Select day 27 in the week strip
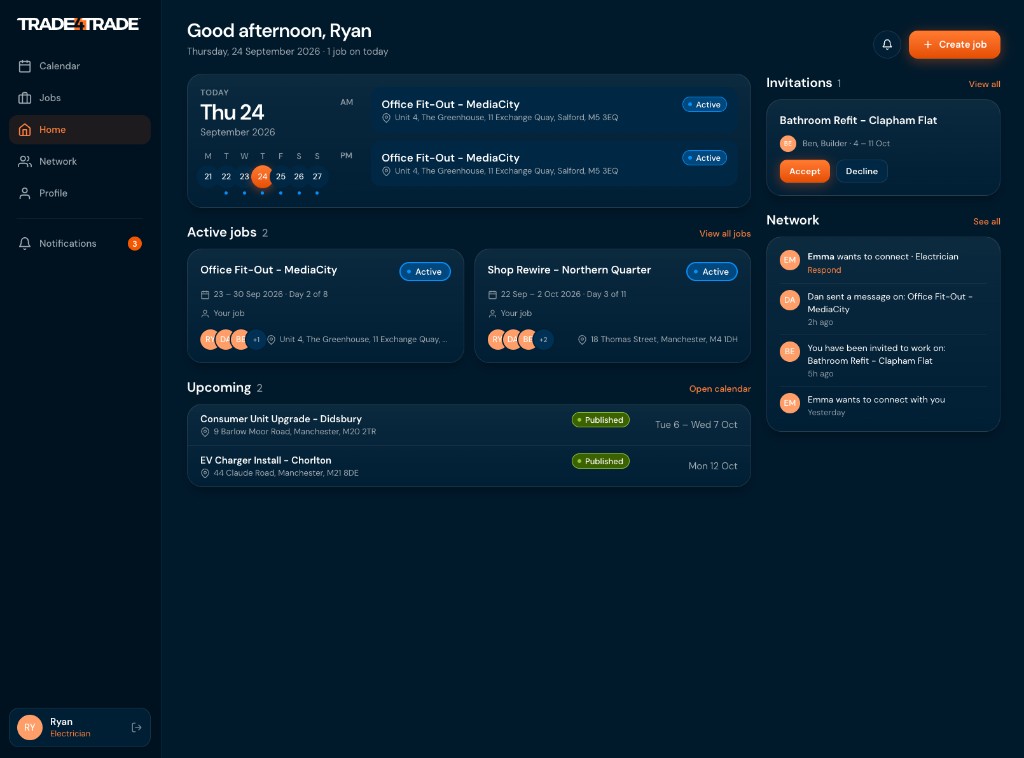This screenshot has height=758, width=1024. tap(317, 176)
